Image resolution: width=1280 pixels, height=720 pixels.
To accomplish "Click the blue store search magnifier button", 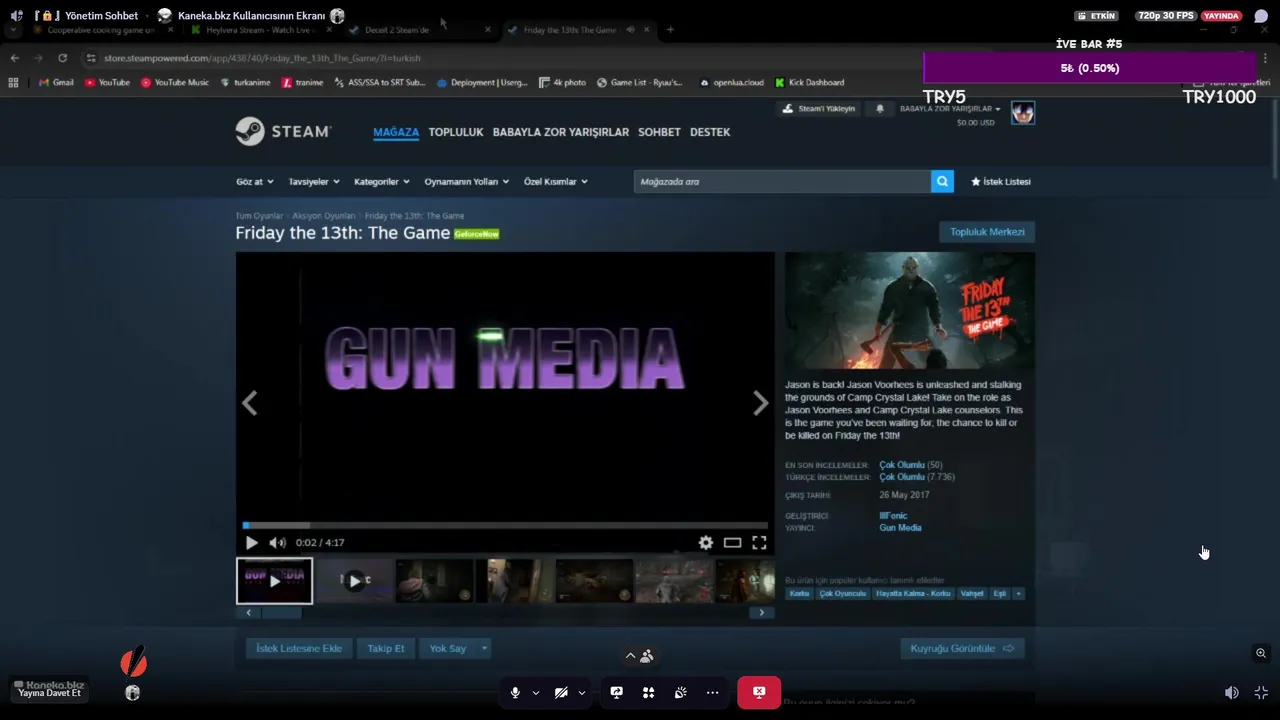I will coord(942,181).
